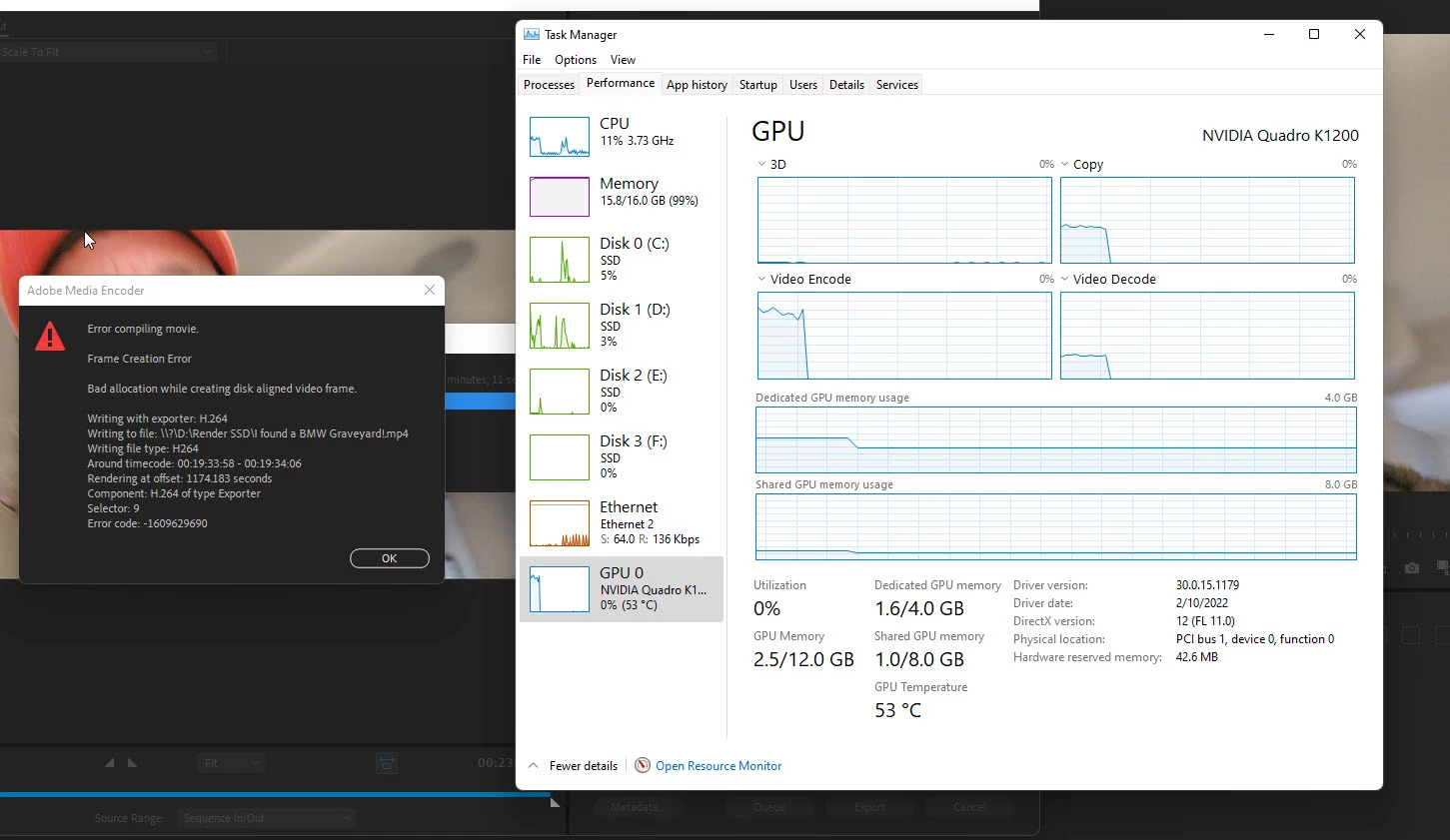Click the 3D engine usage graph
Image resolution: width=1450 pixels, height=840 pixels.
pos(904,221)
